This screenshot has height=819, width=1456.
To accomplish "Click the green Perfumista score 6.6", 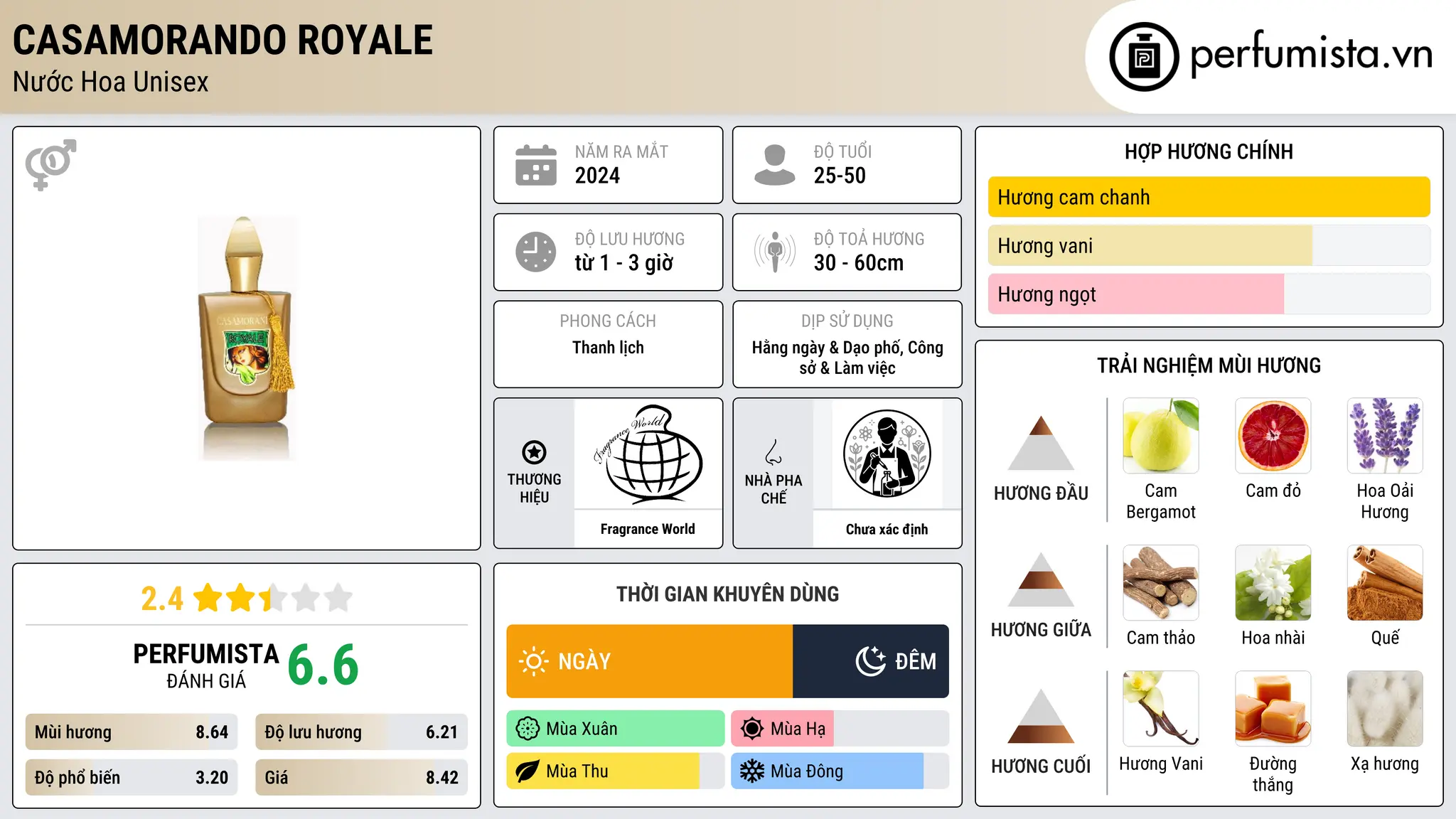I will 323,665.
